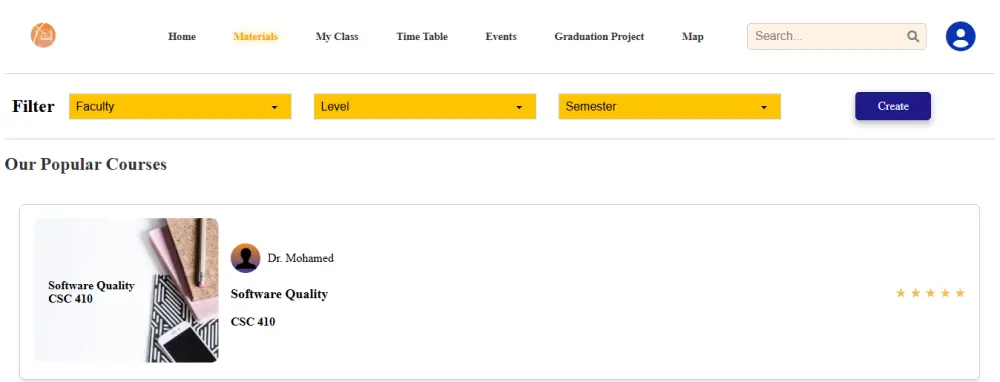Open the Software Quality course thumbnail

126,290
